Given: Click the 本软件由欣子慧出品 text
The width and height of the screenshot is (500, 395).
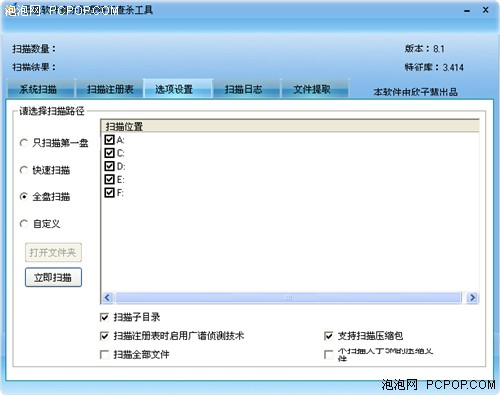Looking at the screenshot, I should (415, 92).
